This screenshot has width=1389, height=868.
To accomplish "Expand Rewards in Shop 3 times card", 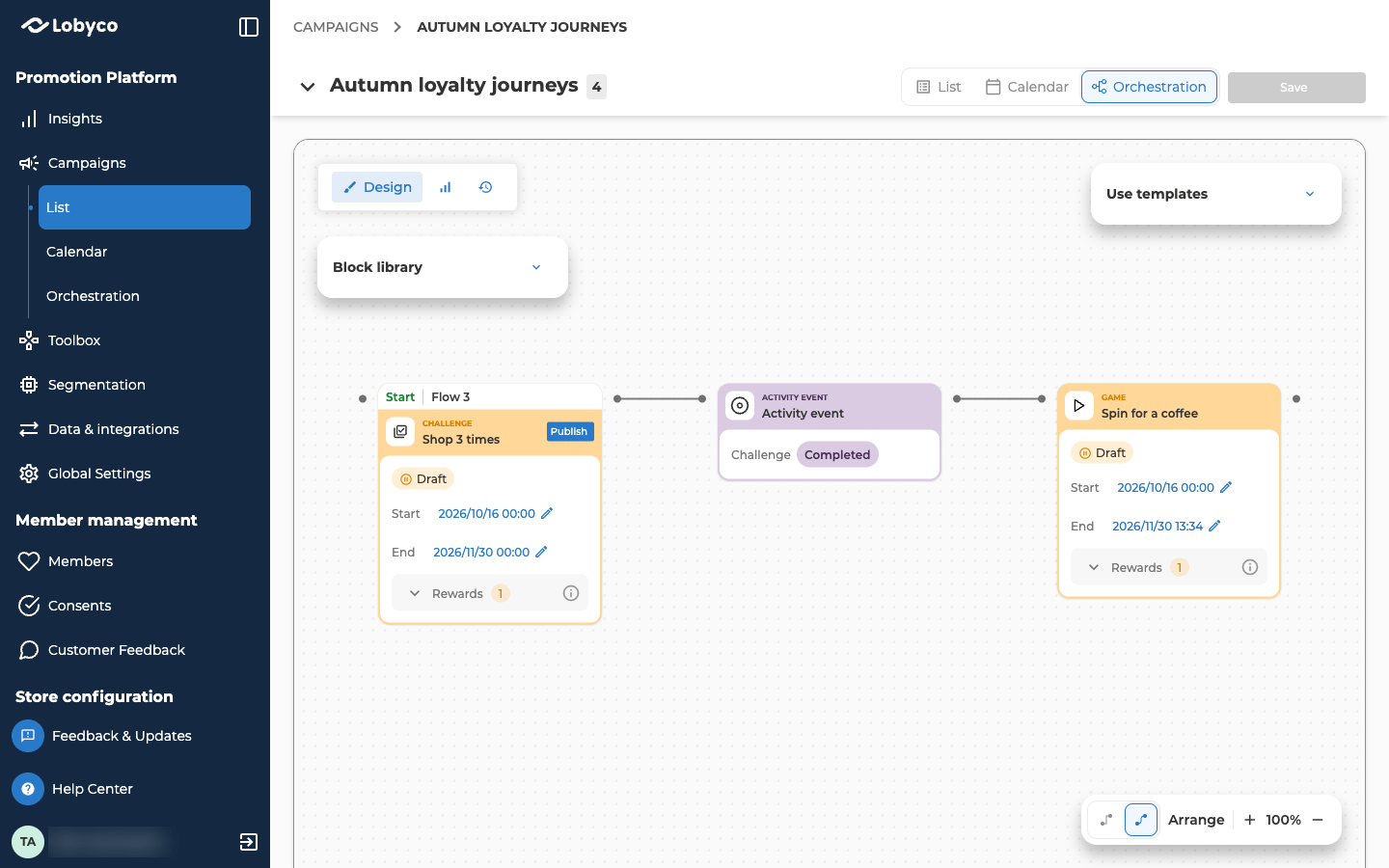I will pyautogui.click(x=415, y=593).
